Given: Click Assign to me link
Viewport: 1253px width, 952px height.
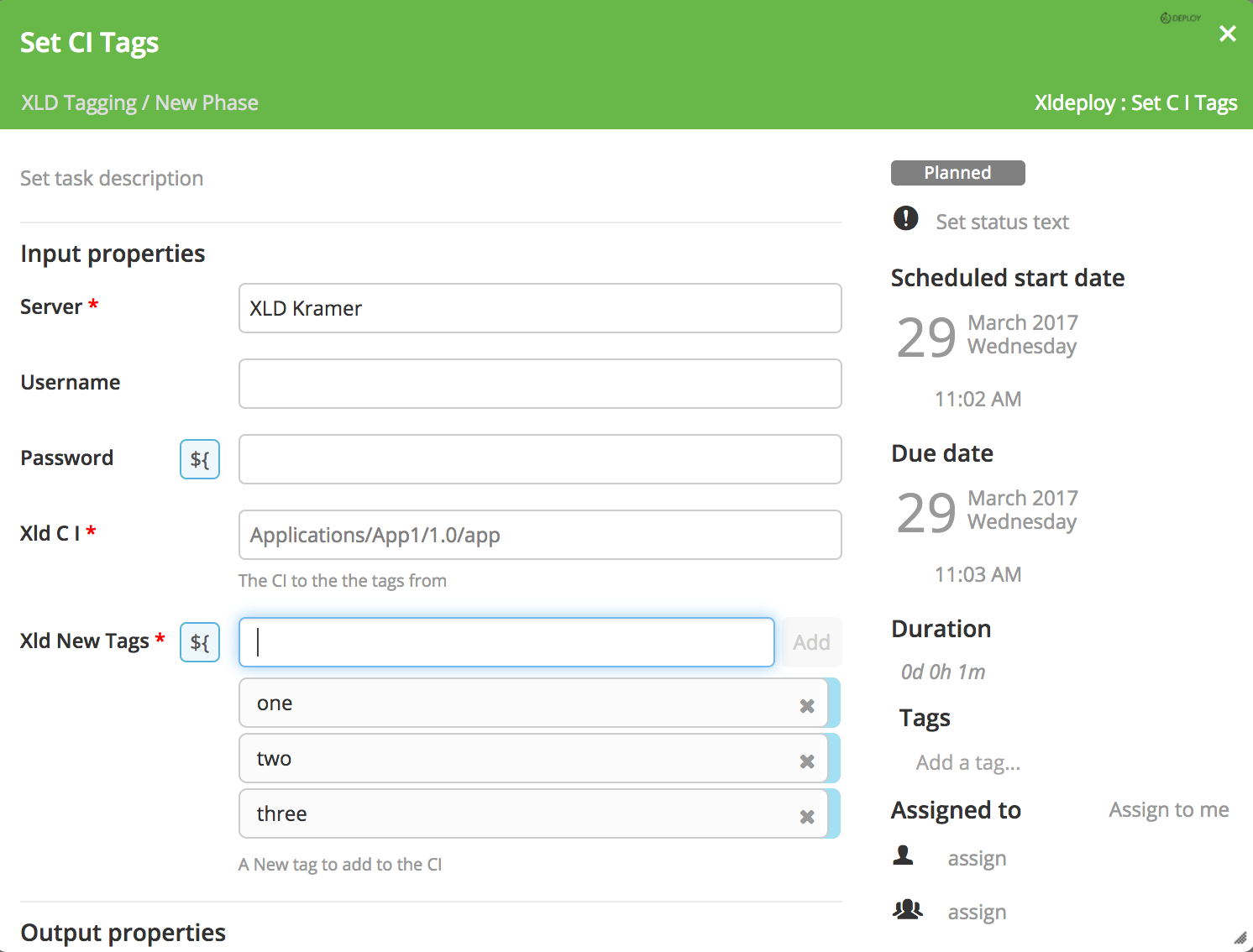Looking at the screenshot, I should (1168, 809).
